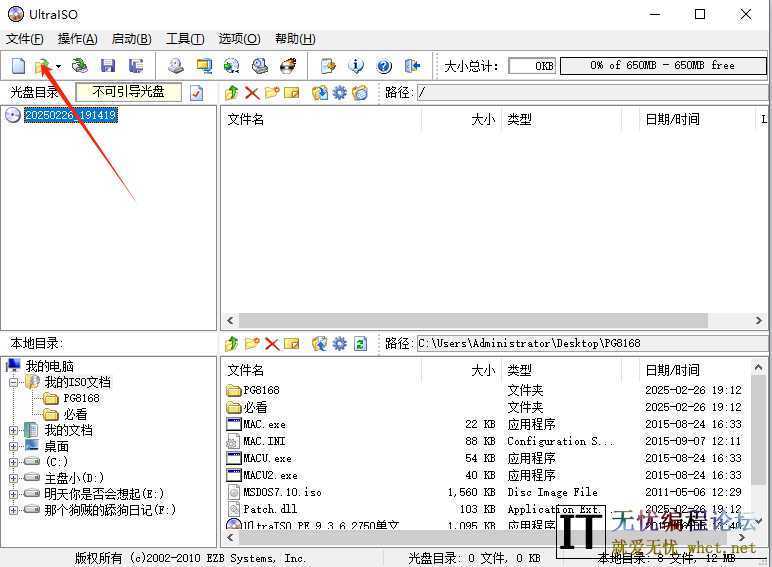Click the 0% of 650MB capacity bar
The image size is (772, 567).
click(x=662, y=66)
